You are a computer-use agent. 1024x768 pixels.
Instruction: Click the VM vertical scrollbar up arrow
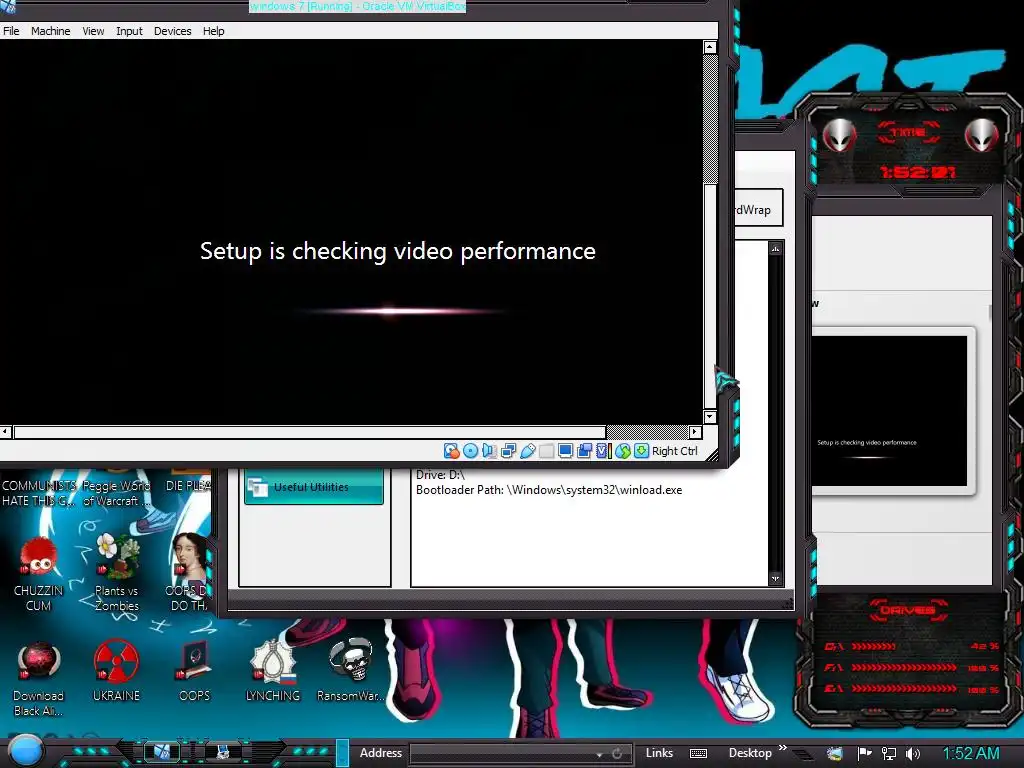[710, 47]
